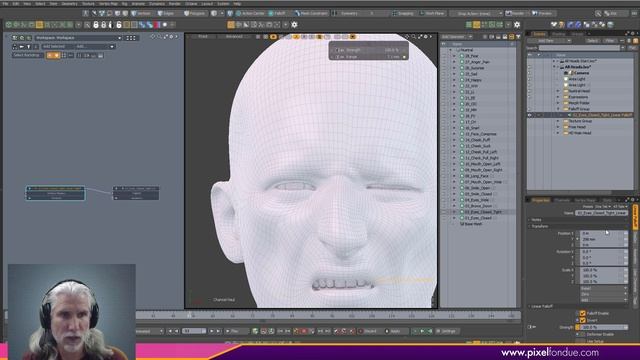Toggle visibility eye of selected Linear Falloff item
The width and height of the screenshot is (640, 360).
click(530, 115)
